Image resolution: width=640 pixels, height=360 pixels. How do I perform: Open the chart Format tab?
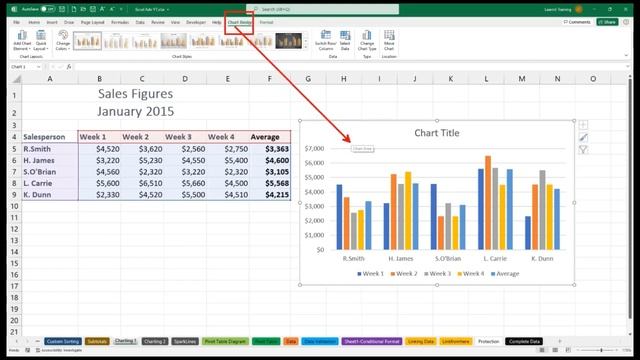point(267,22)
